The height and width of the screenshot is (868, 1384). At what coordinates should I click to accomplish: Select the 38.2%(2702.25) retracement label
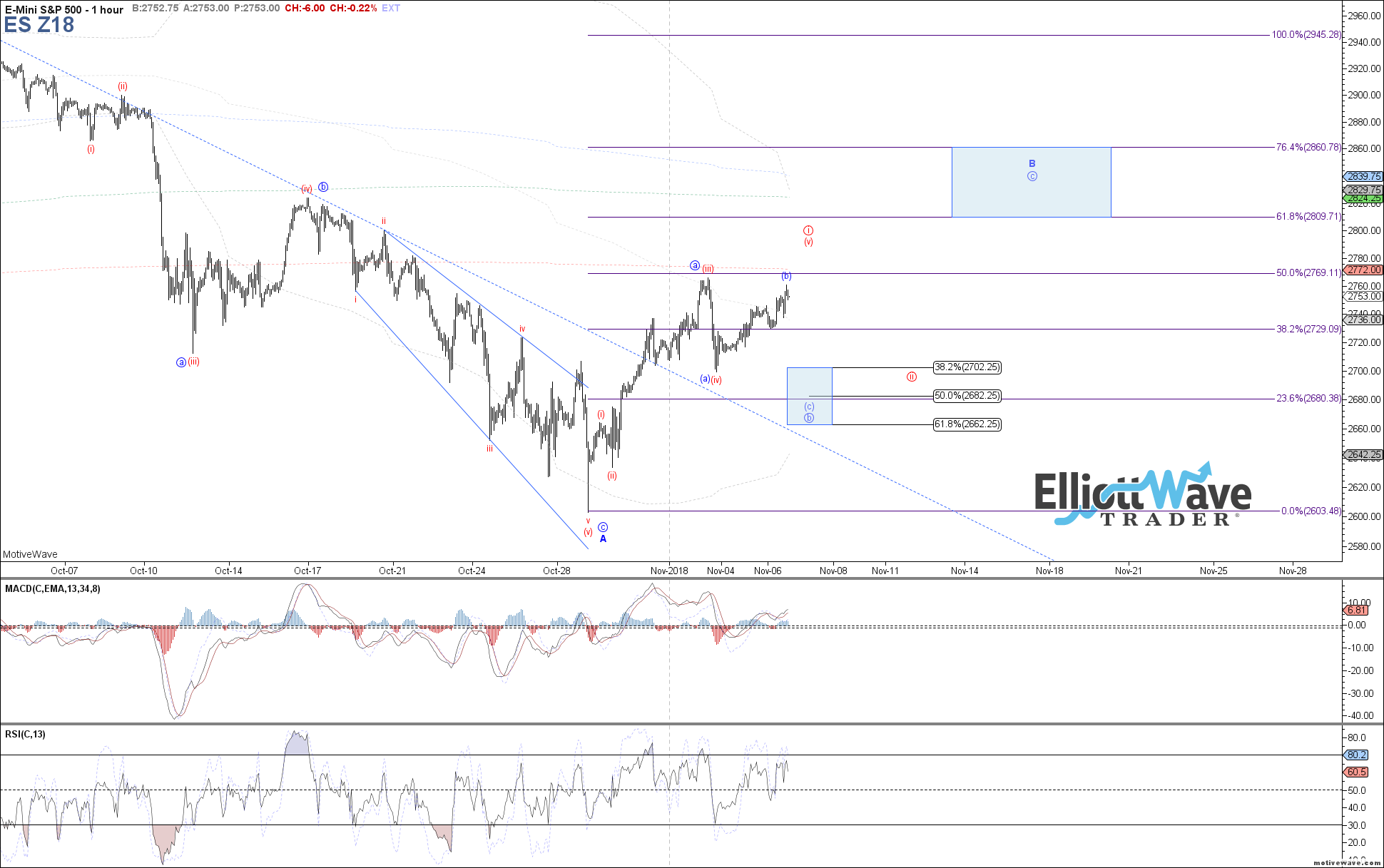click(x=967, y=367)
